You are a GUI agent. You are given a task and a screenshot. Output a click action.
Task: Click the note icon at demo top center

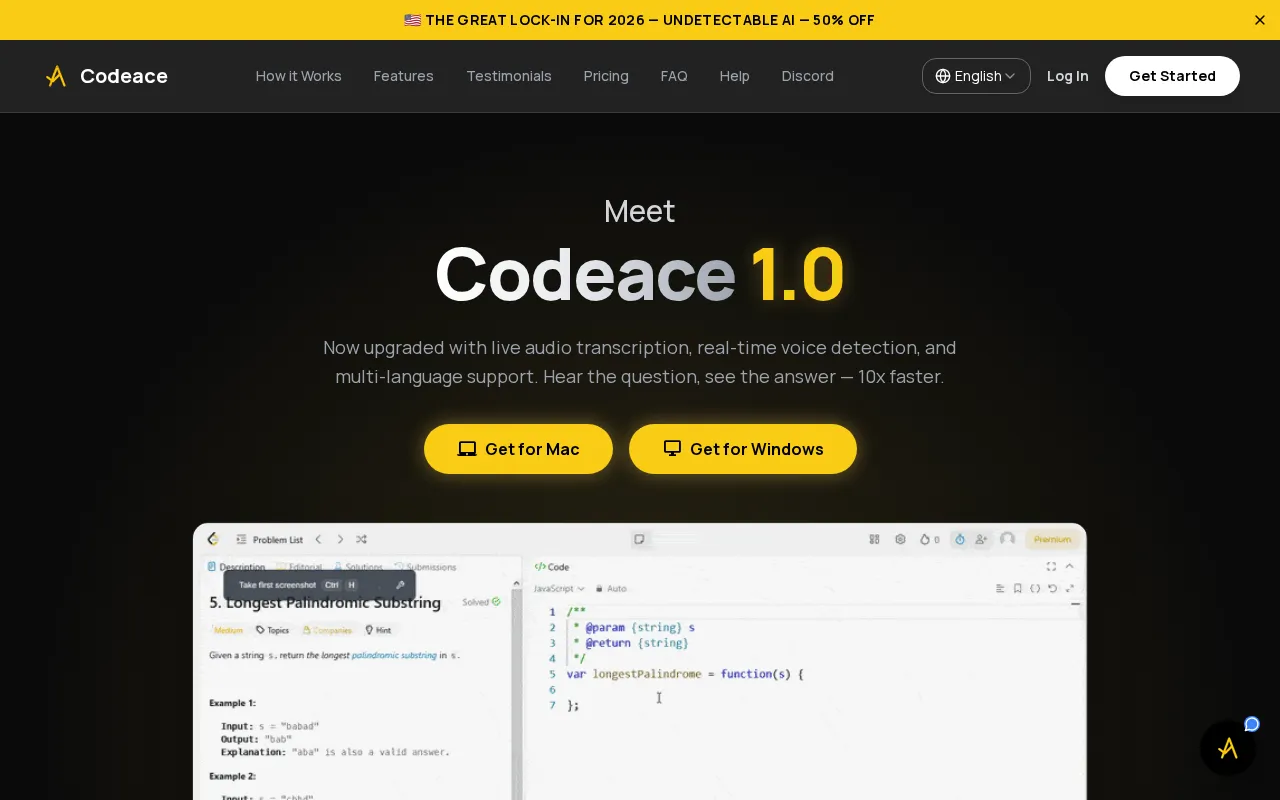click(640, 539)
